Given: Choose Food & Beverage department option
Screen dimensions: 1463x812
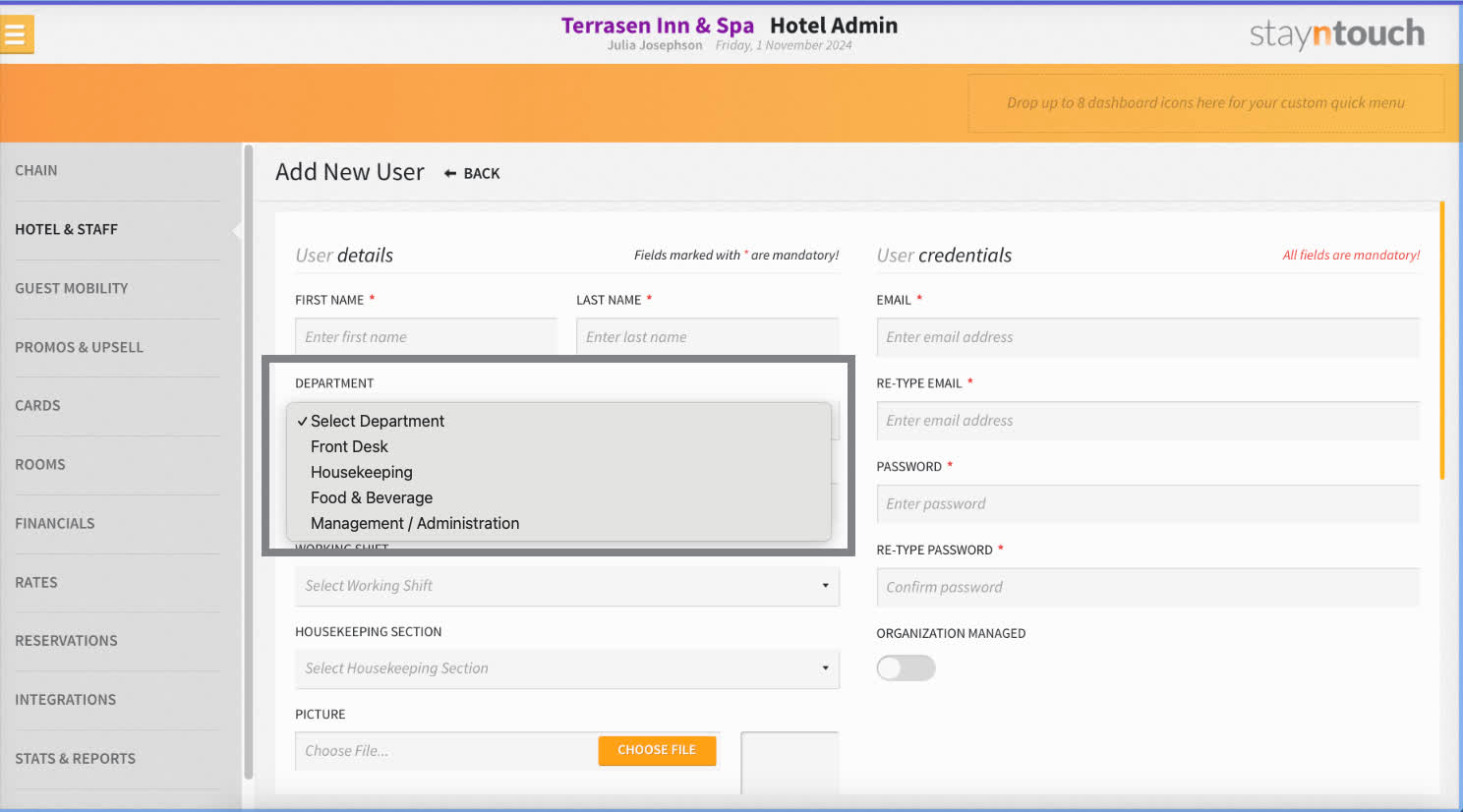Looking at the screenshot, I should [x=558, y=497].
